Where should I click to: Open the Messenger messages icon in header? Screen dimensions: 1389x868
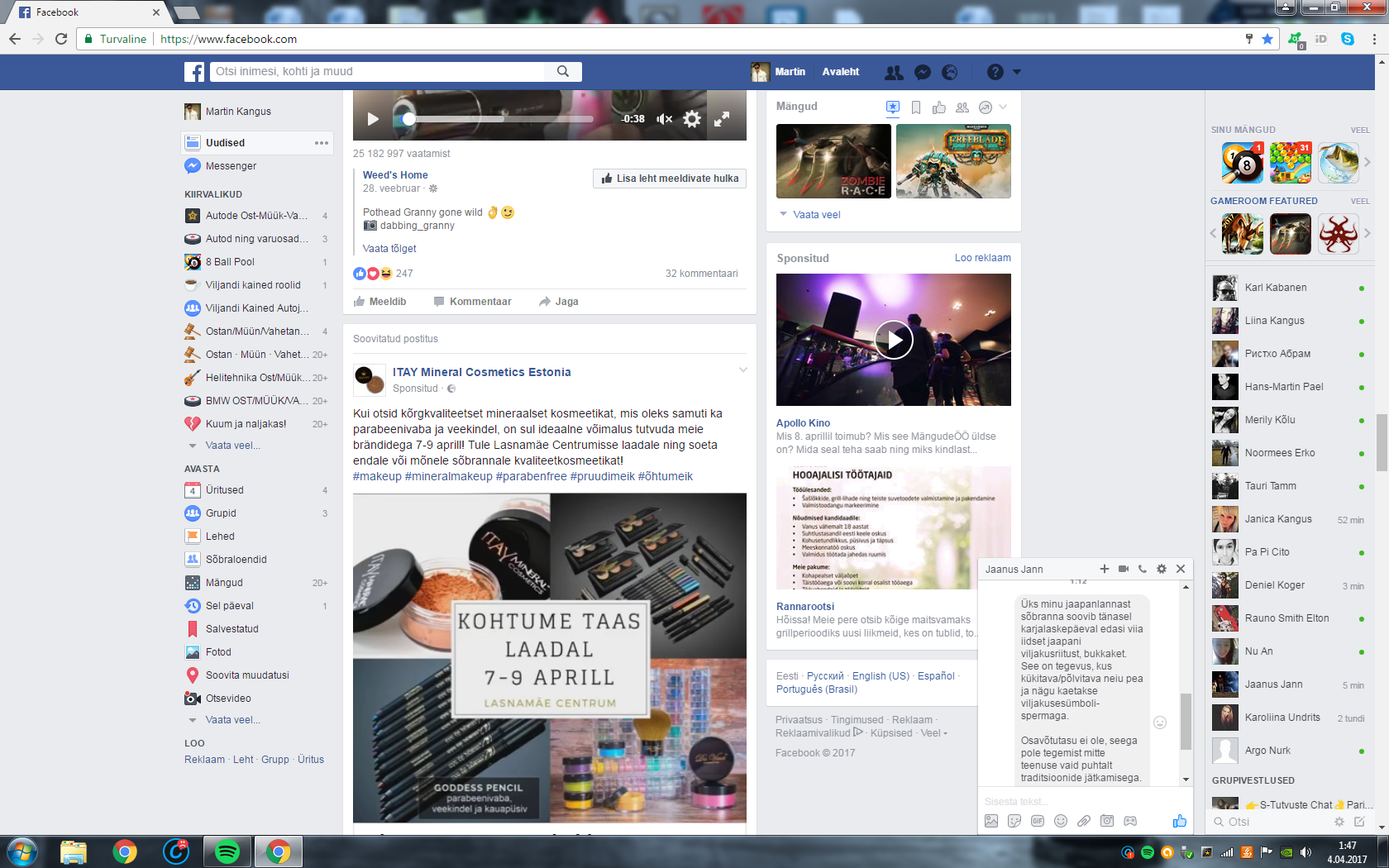[923, 73]
